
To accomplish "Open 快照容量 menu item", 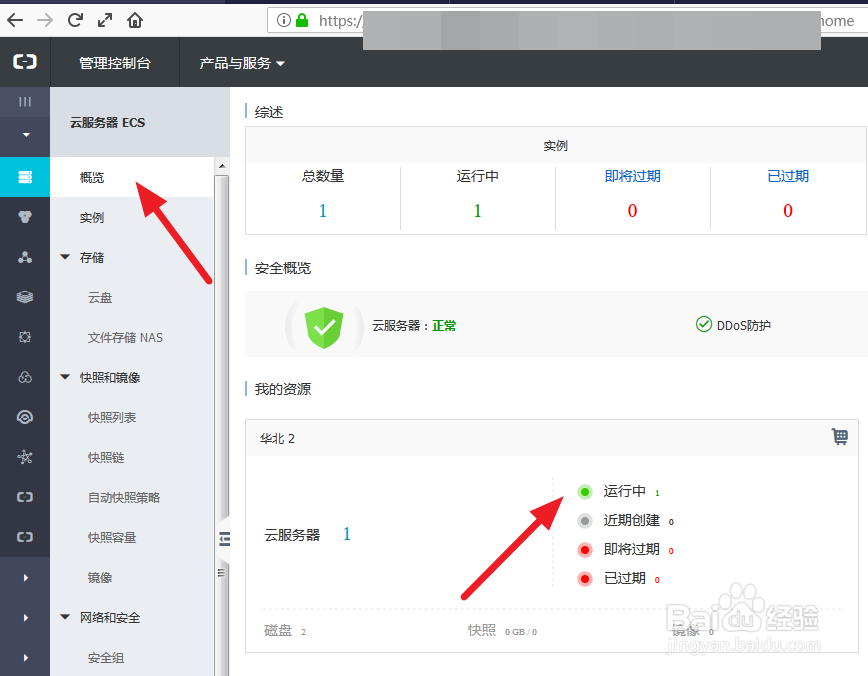I will click(112, 537).
